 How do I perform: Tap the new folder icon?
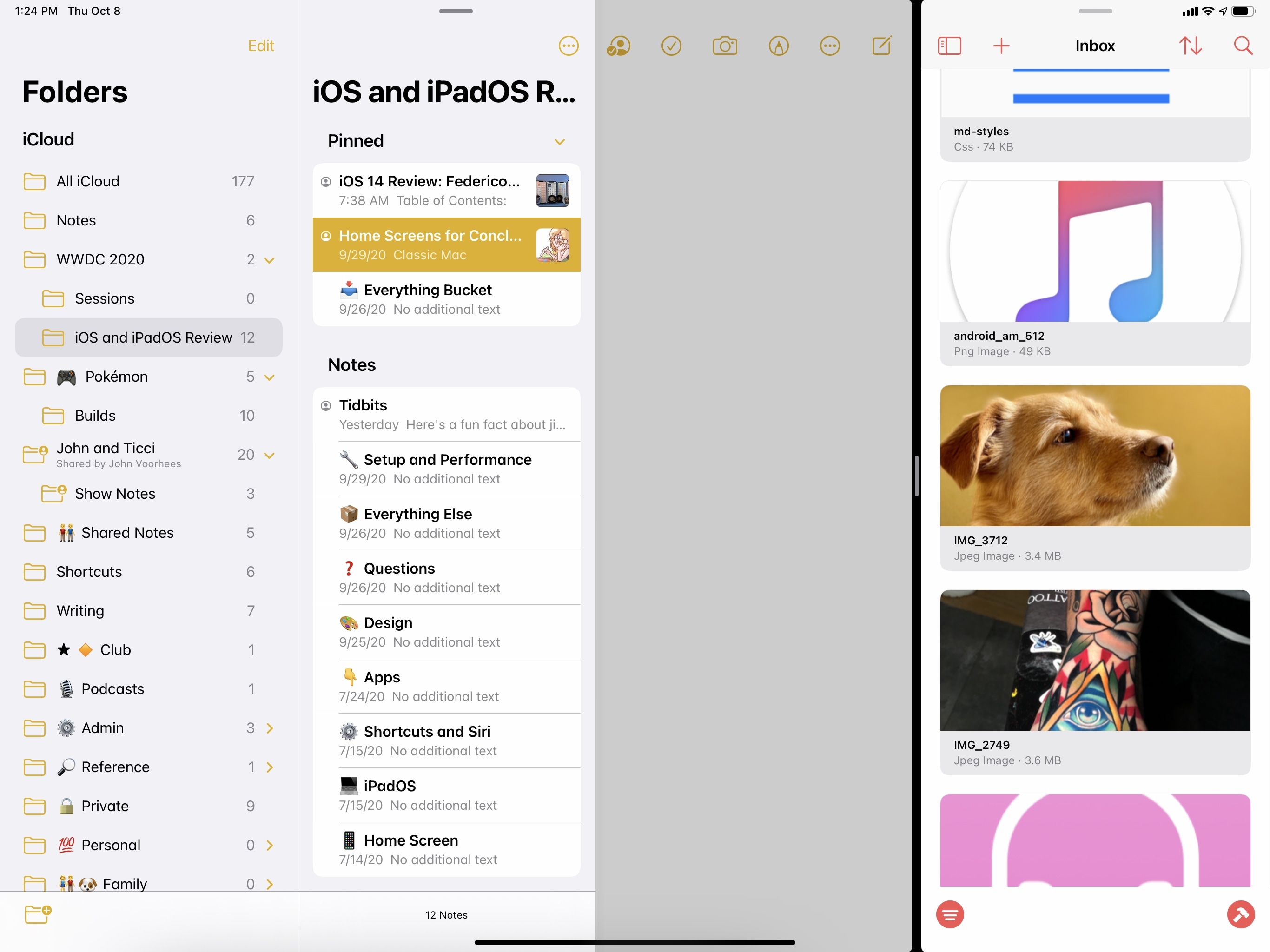[38, 914]
